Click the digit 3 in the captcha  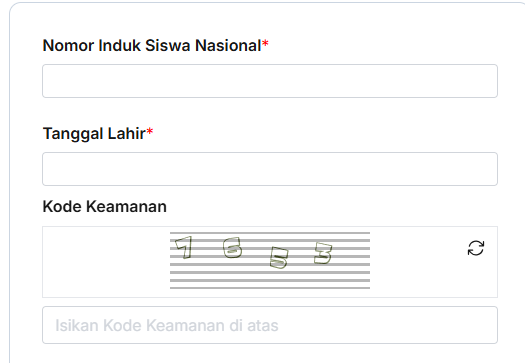point(323,253)
